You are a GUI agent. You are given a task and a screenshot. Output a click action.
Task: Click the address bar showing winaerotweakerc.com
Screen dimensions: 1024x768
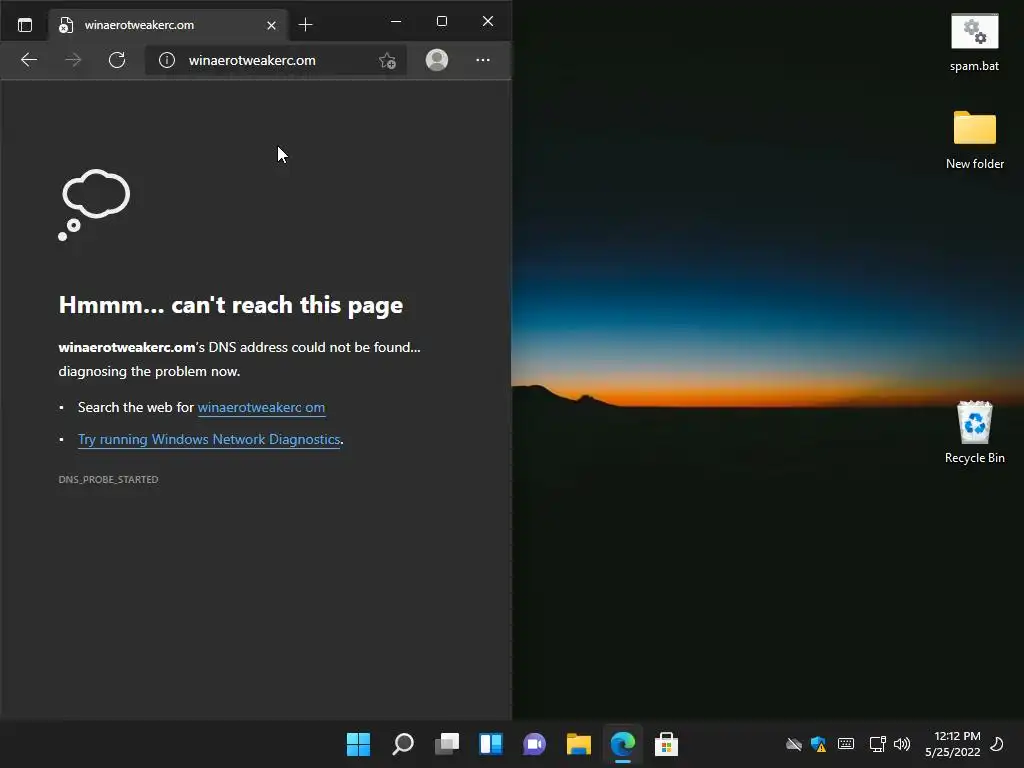tap(275, 60)
